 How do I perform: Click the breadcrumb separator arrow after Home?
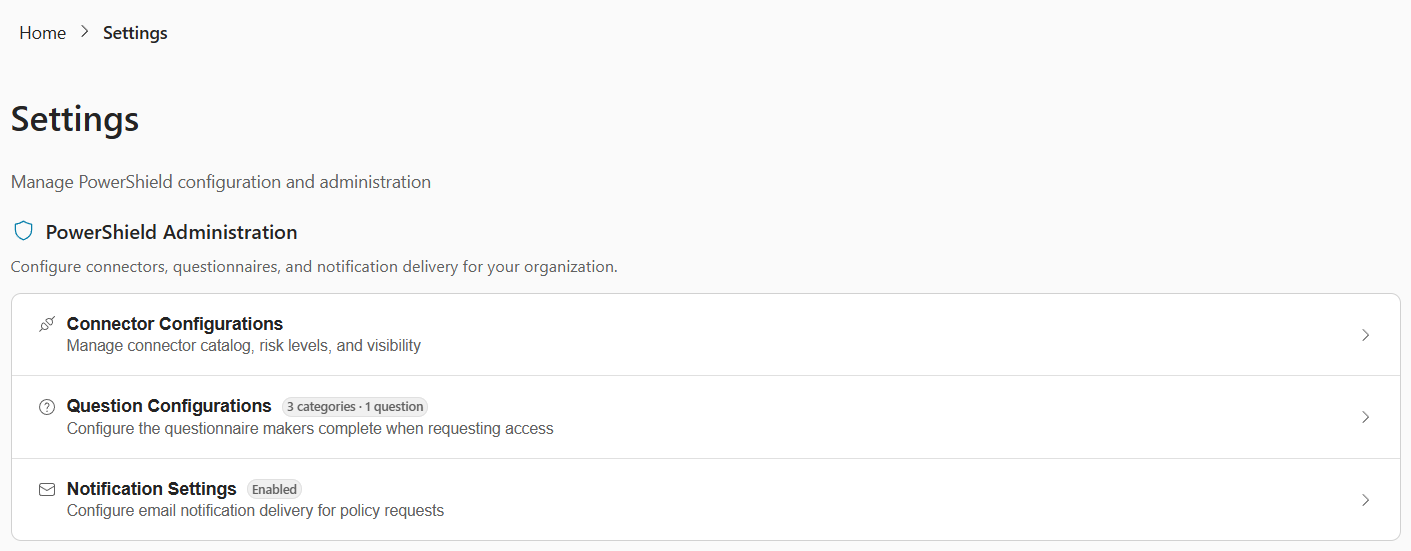pyautogui.click(x=85, y=32)
